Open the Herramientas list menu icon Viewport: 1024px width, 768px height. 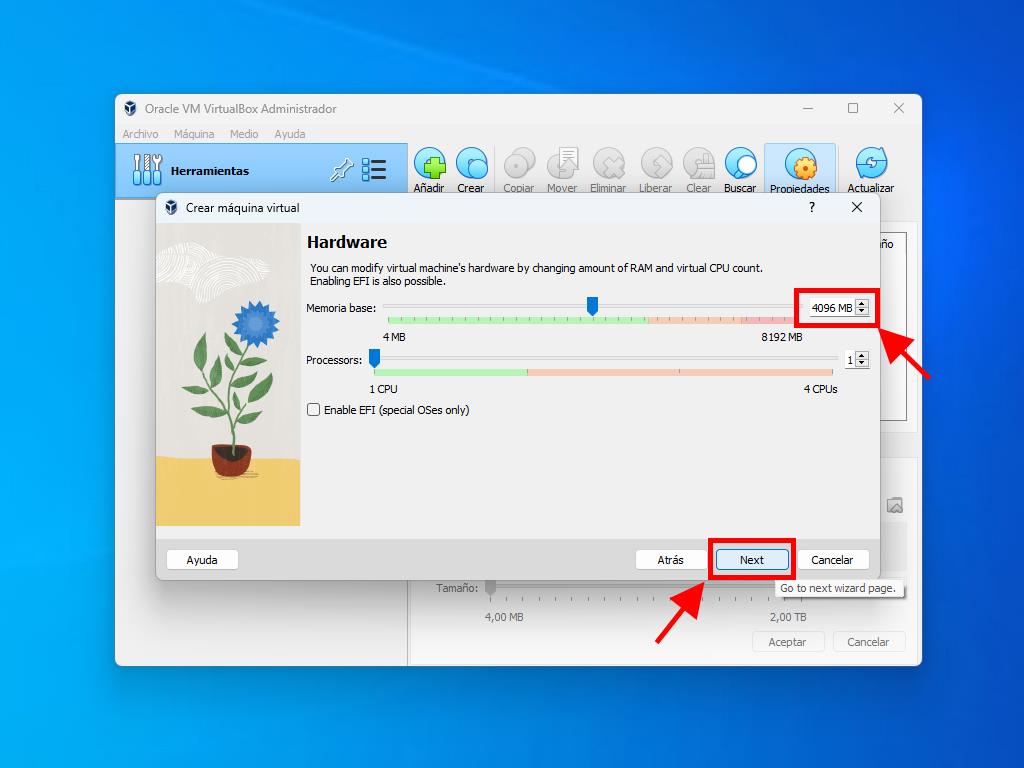(x=374, y=170)
